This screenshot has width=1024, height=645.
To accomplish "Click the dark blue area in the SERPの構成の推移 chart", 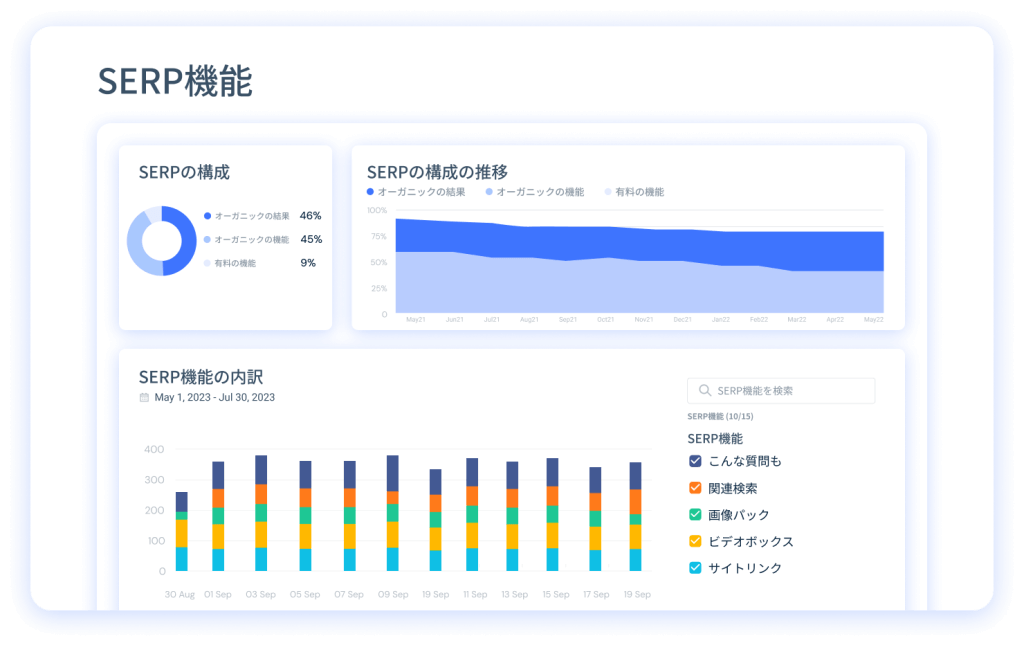I will [x=640, y=243].
